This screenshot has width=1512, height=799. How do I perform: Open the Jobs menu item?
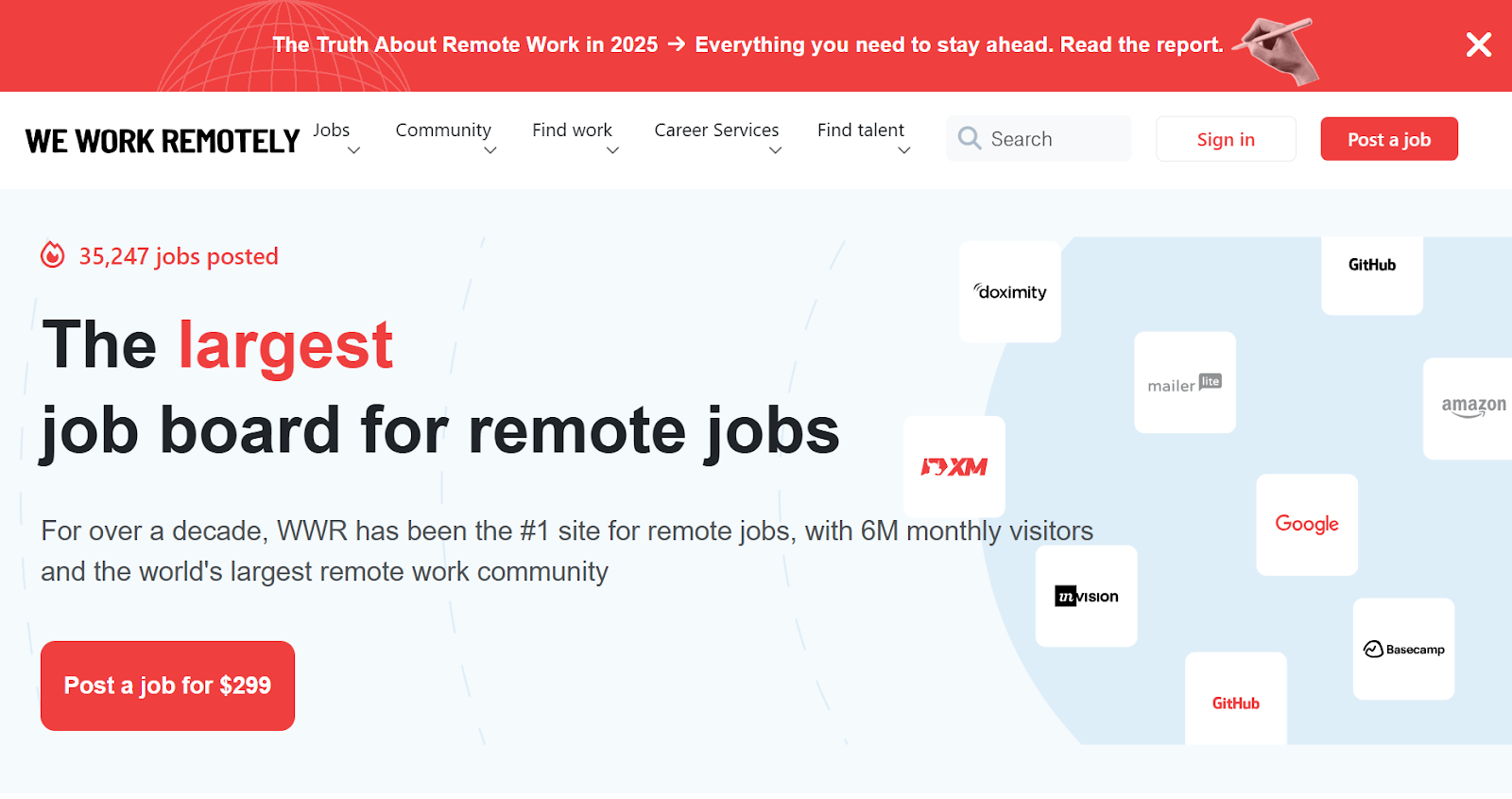click(332, 130)
